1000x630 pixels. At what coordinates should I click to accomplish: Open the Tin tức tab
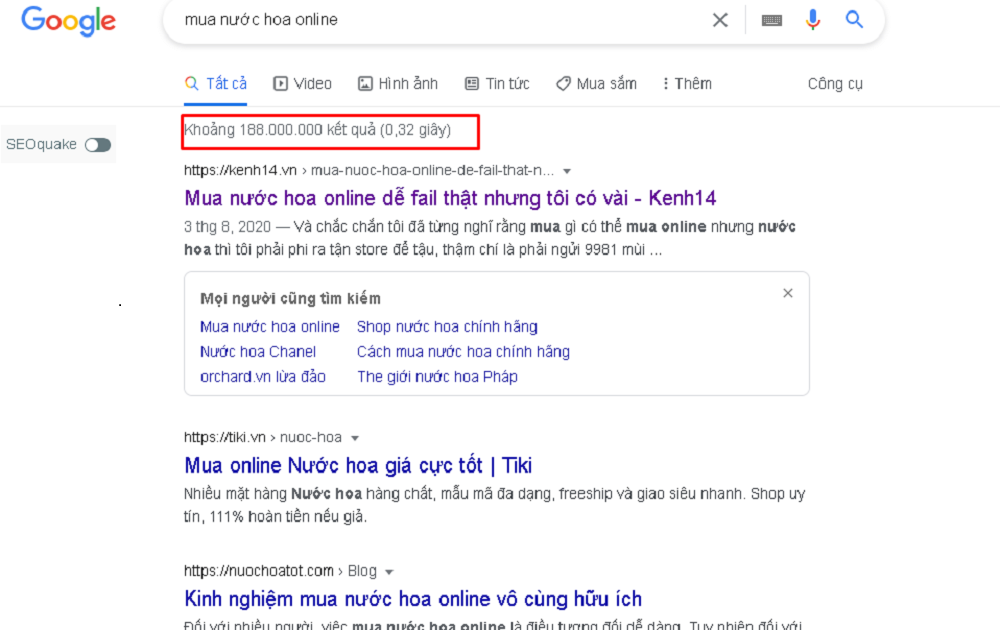497,84
